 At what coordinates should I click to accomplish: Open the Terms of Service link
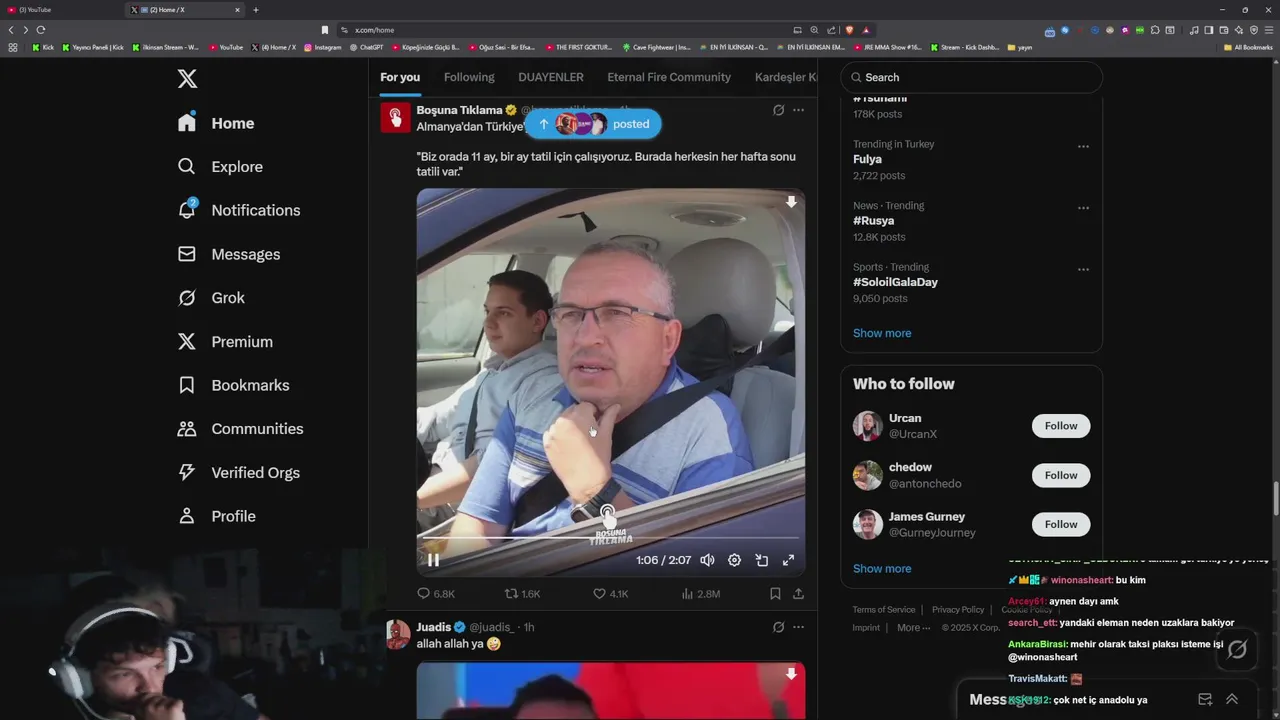click(x=883, y=610)
